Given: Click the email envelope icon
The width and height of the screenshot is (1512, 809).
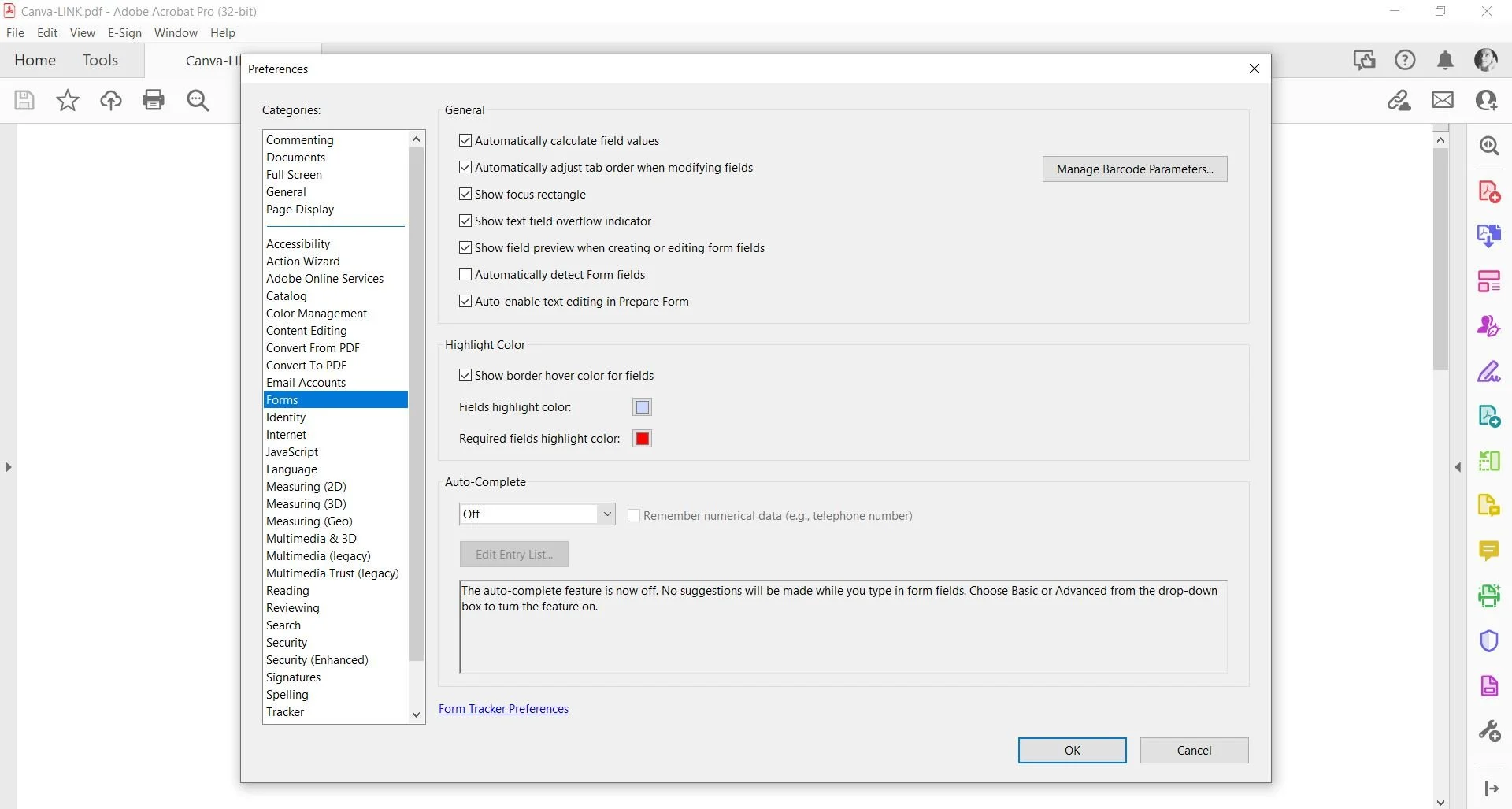Looking at the screenshot, I should coord(1443,100).
